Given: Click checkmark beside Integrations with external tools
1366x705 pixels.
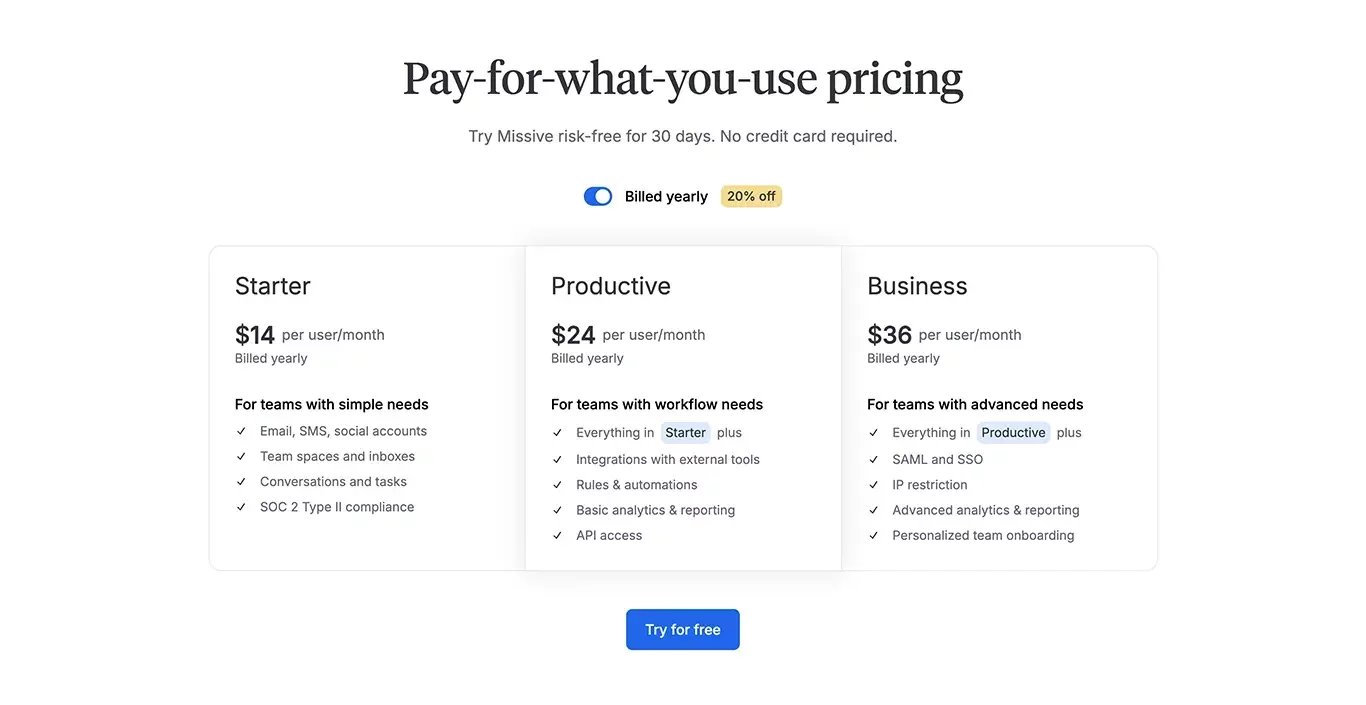Looking at the screenshot, I should 557,460.
